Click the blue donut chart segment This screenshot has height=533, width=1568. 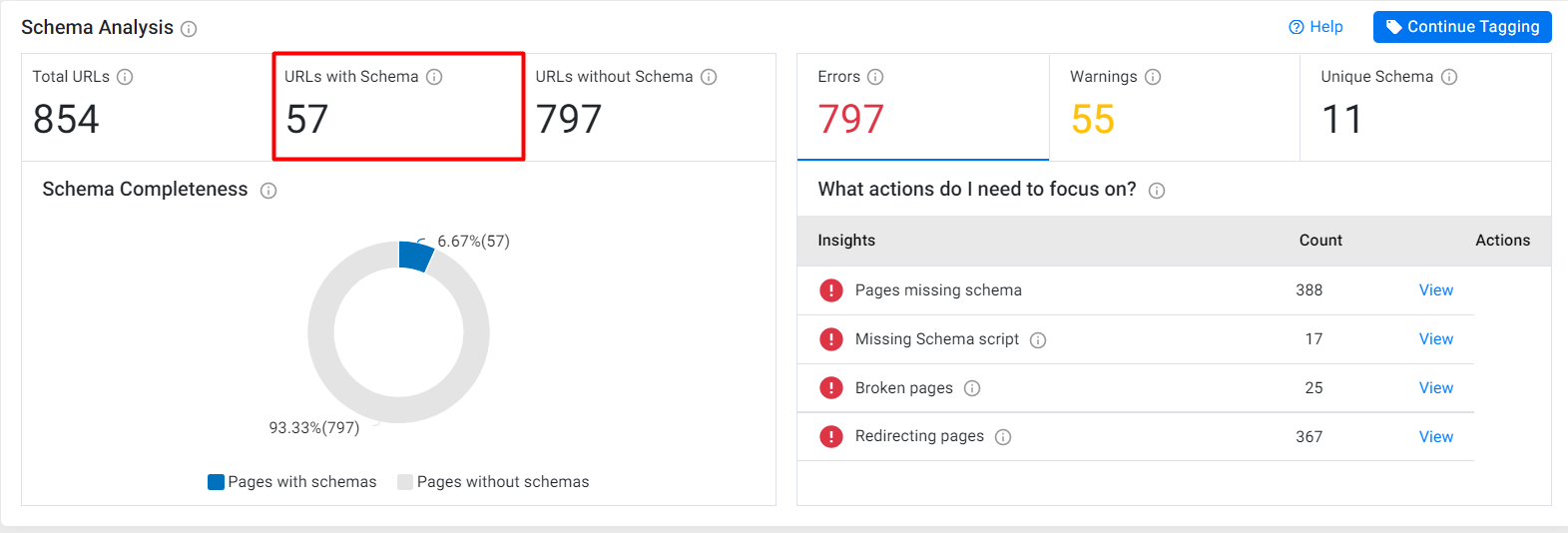(x=415, y=256)
